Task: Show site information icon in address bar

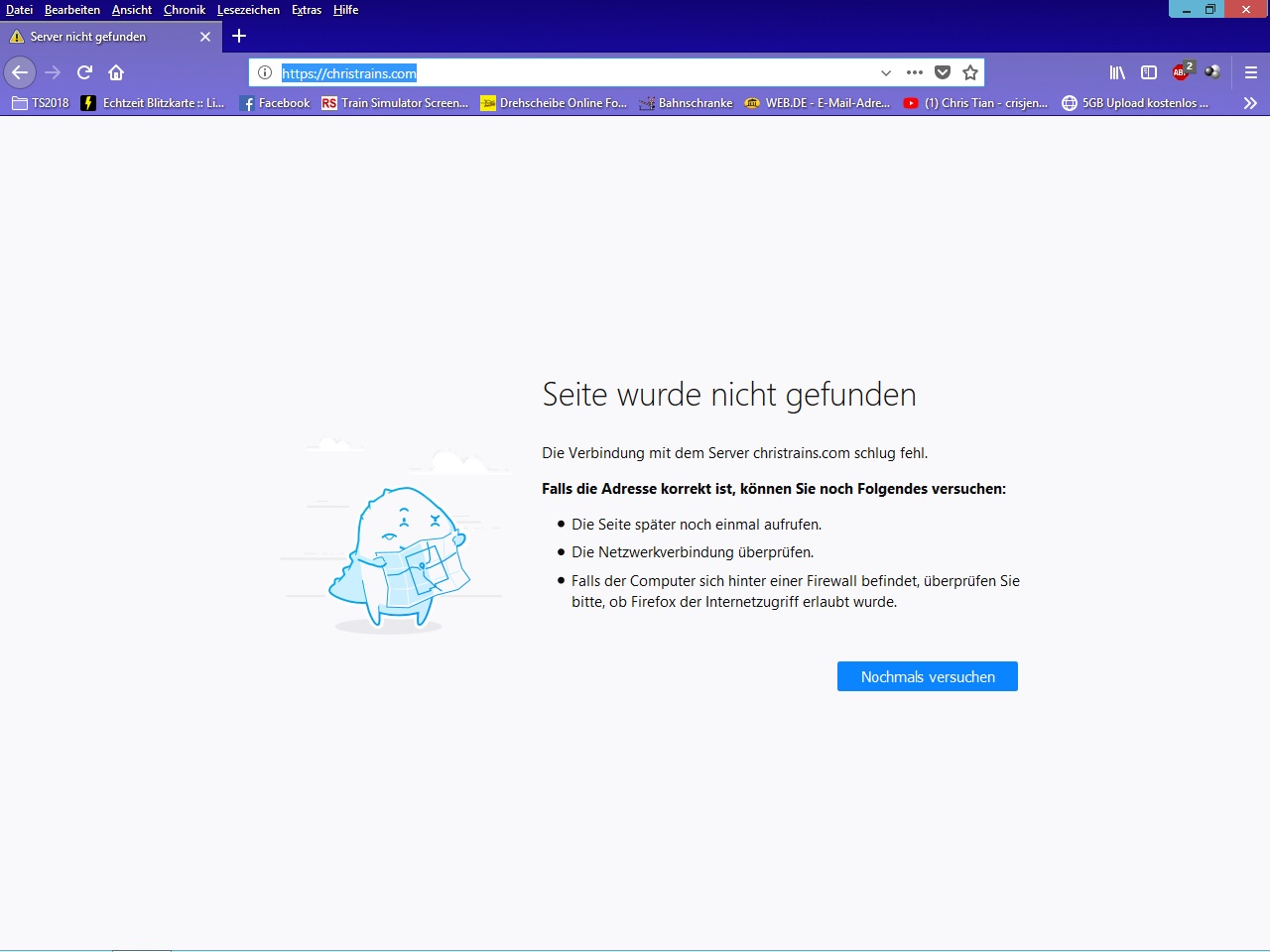Action: click(x=265, y=72)
